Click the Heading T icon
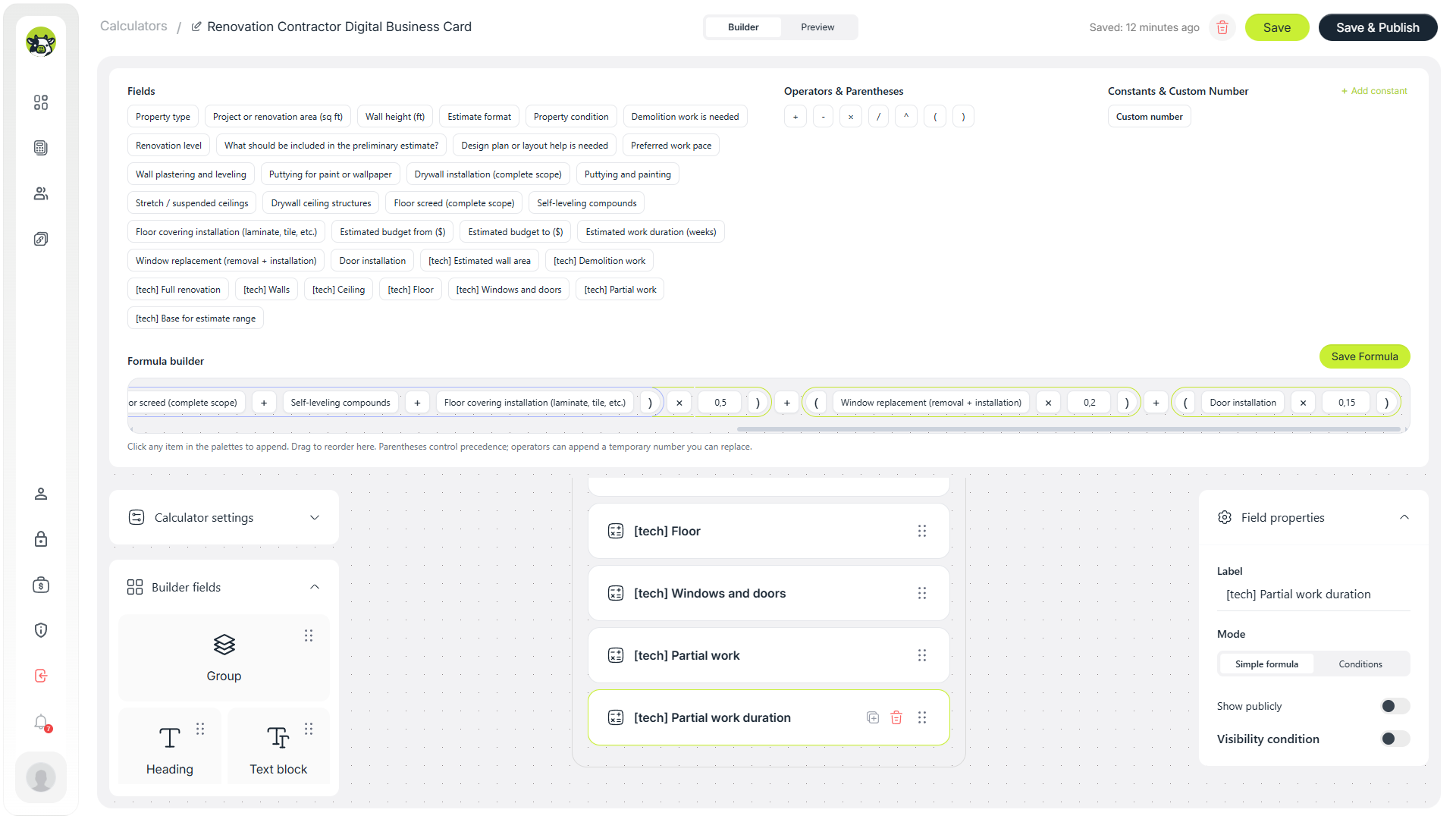 (x=170, y=738)
